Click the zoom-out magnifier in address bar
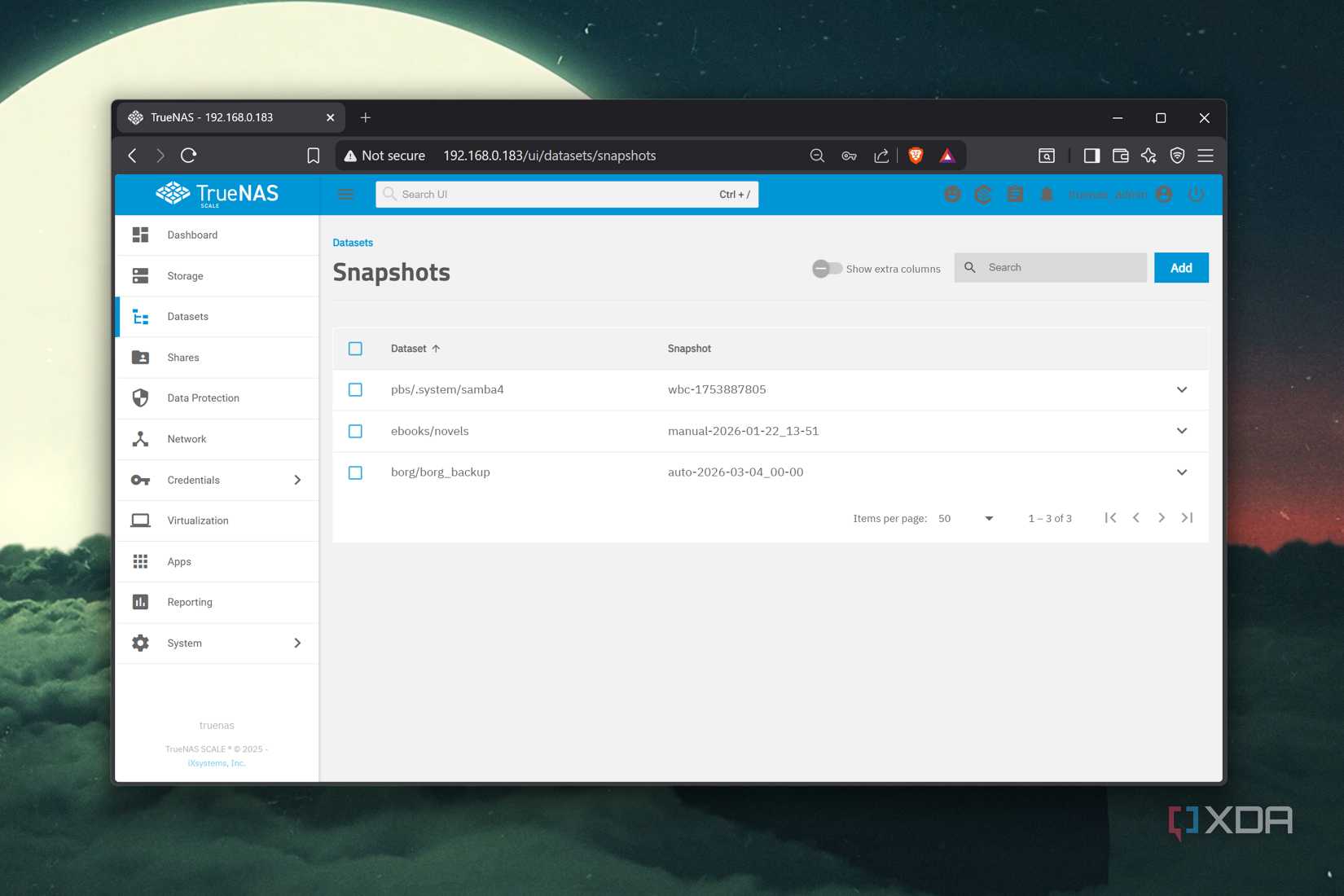Image resolution: width=1344 pixels, height=896 pixels. [817, 156]
